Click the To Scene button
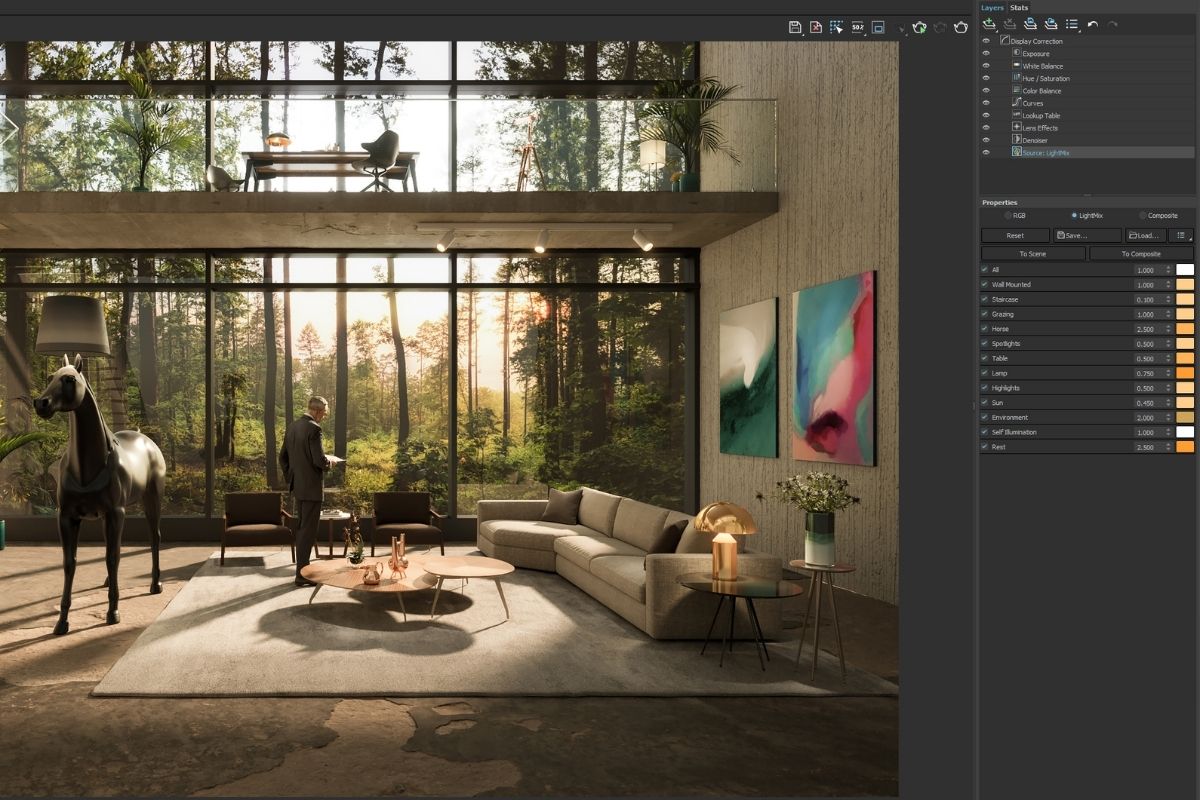Image resolution: width=1200 pixels, height=800 pixels. 1032,253
